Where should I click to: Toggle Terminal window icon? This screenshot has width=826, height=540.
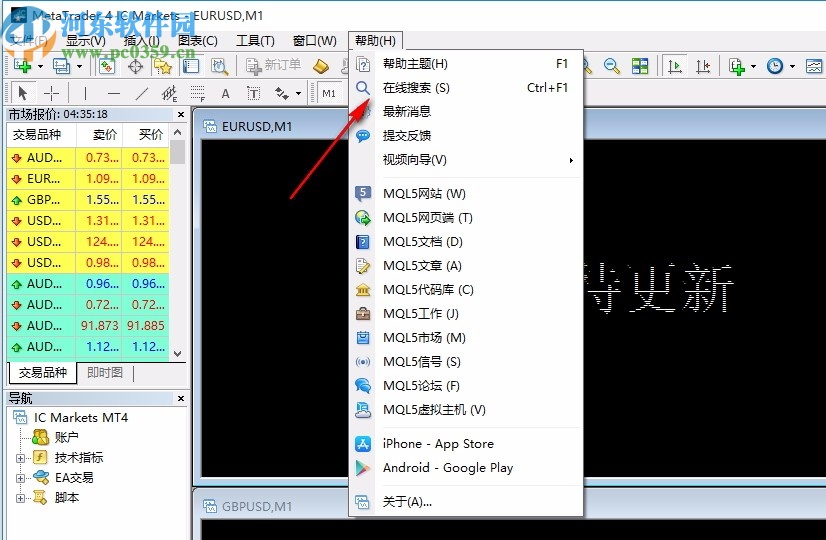pos(191,66)
